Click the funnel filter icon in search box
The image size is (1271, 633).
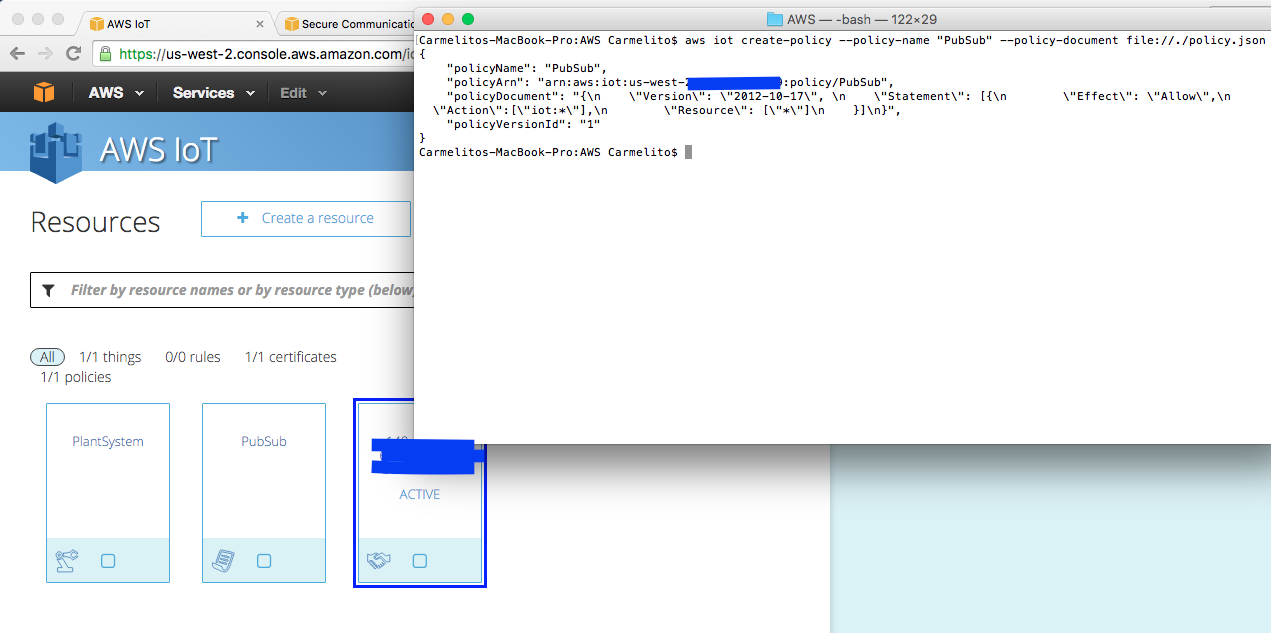48,290
